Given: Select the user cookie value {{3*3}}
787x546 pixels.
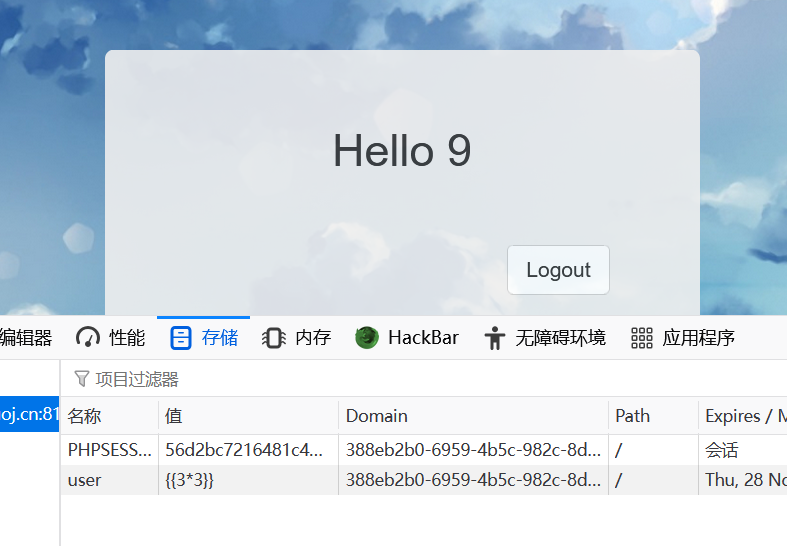Looking at the screenshot, I should [x=190, y=480].
